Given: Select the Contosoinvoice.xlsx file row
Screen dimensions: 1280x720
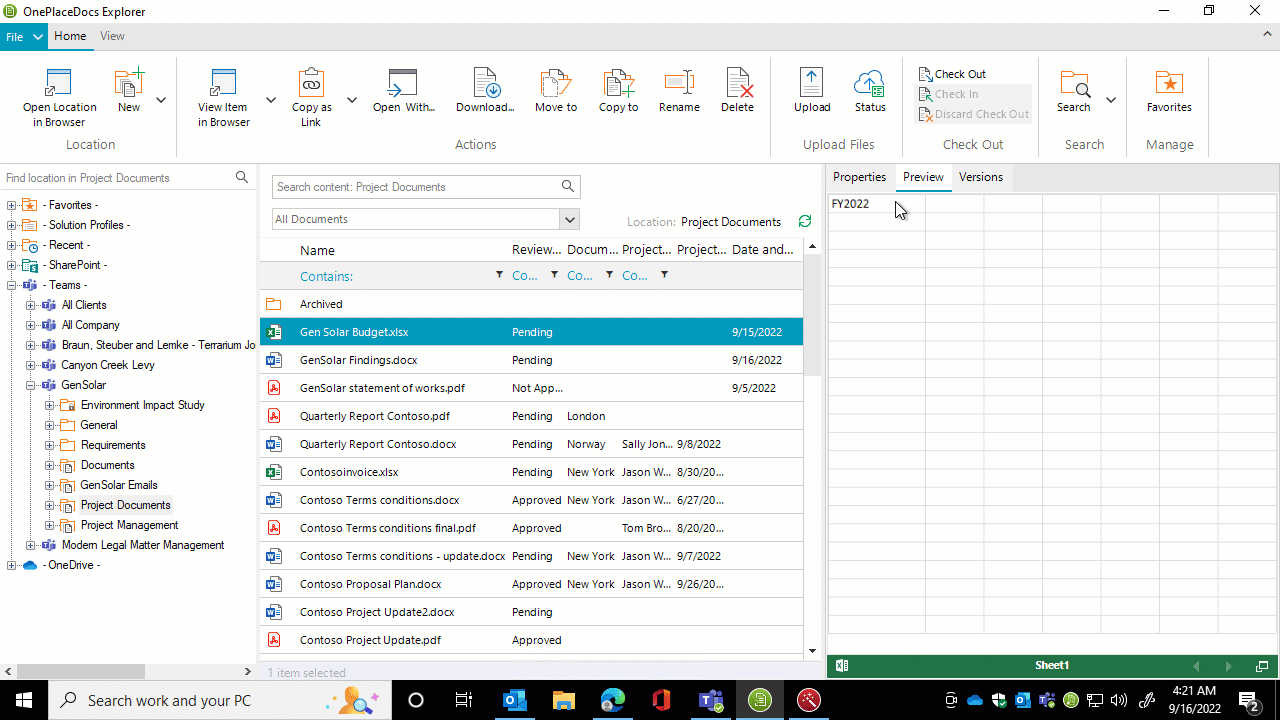Looking at the screenshot, I should [x=531, y=472].
